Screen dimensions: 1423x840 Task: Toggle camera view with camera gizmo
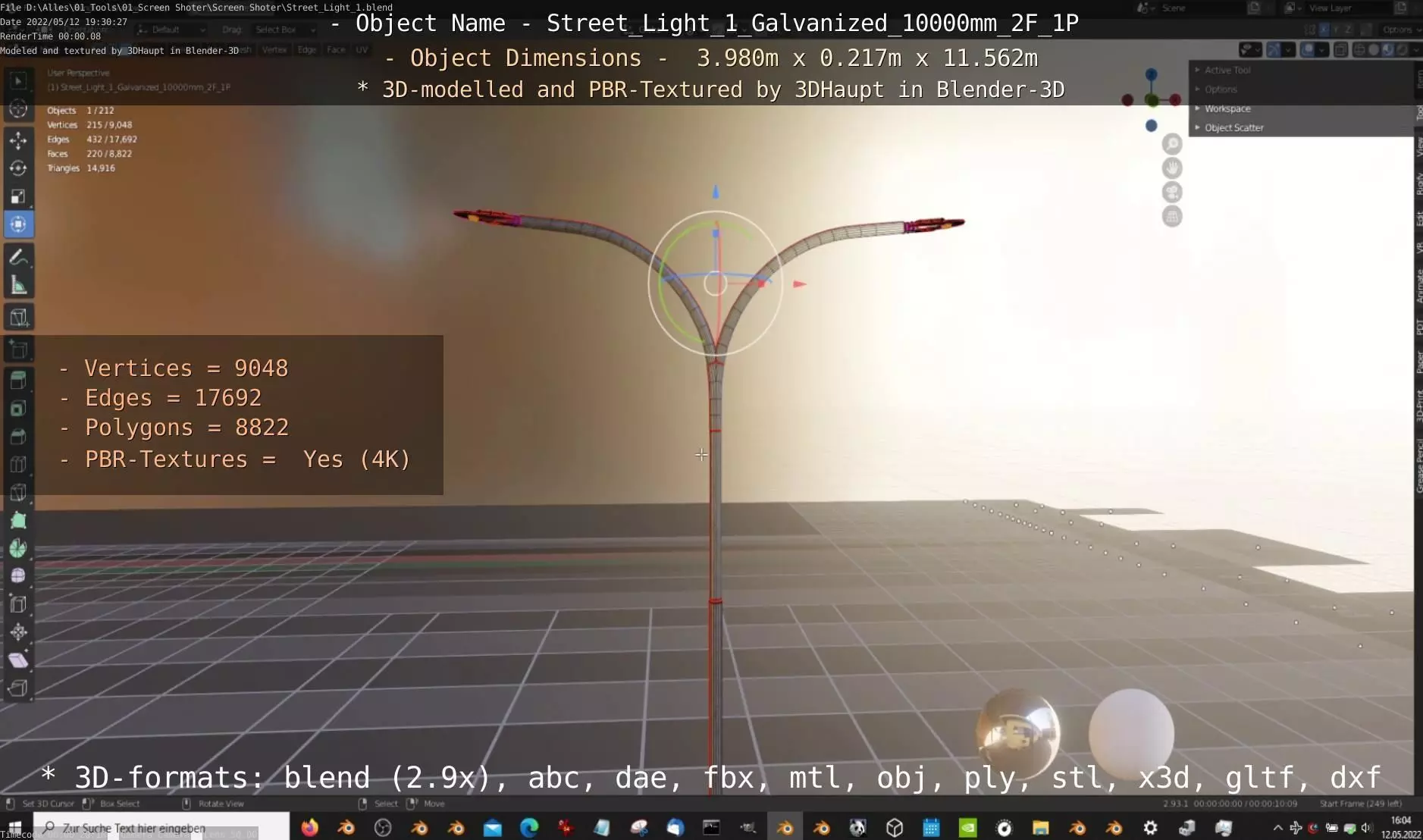click(x=1172, y=193)
